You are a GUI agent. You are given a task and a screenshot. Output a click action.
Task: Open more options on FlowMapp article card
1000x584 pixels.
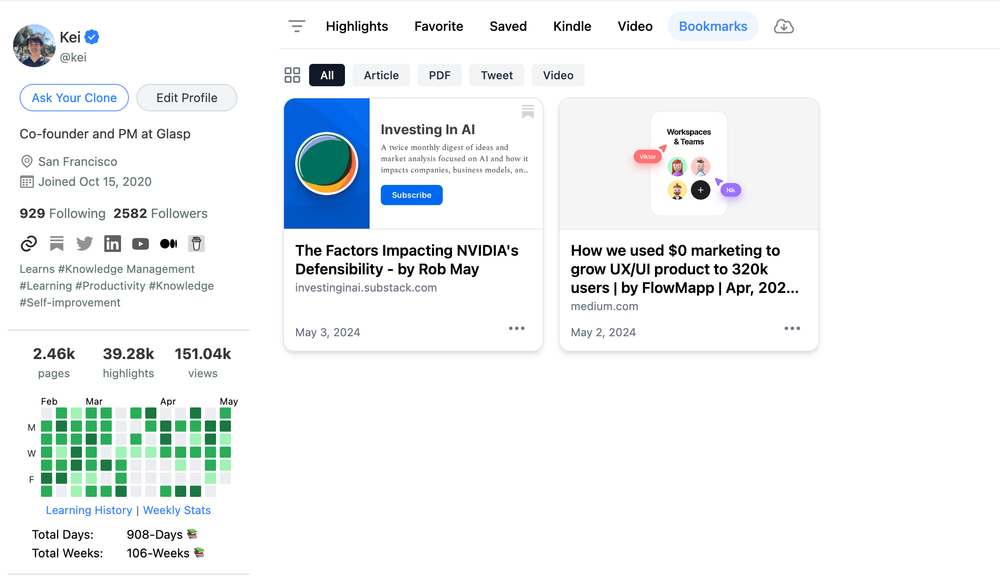tap(792, 328)
